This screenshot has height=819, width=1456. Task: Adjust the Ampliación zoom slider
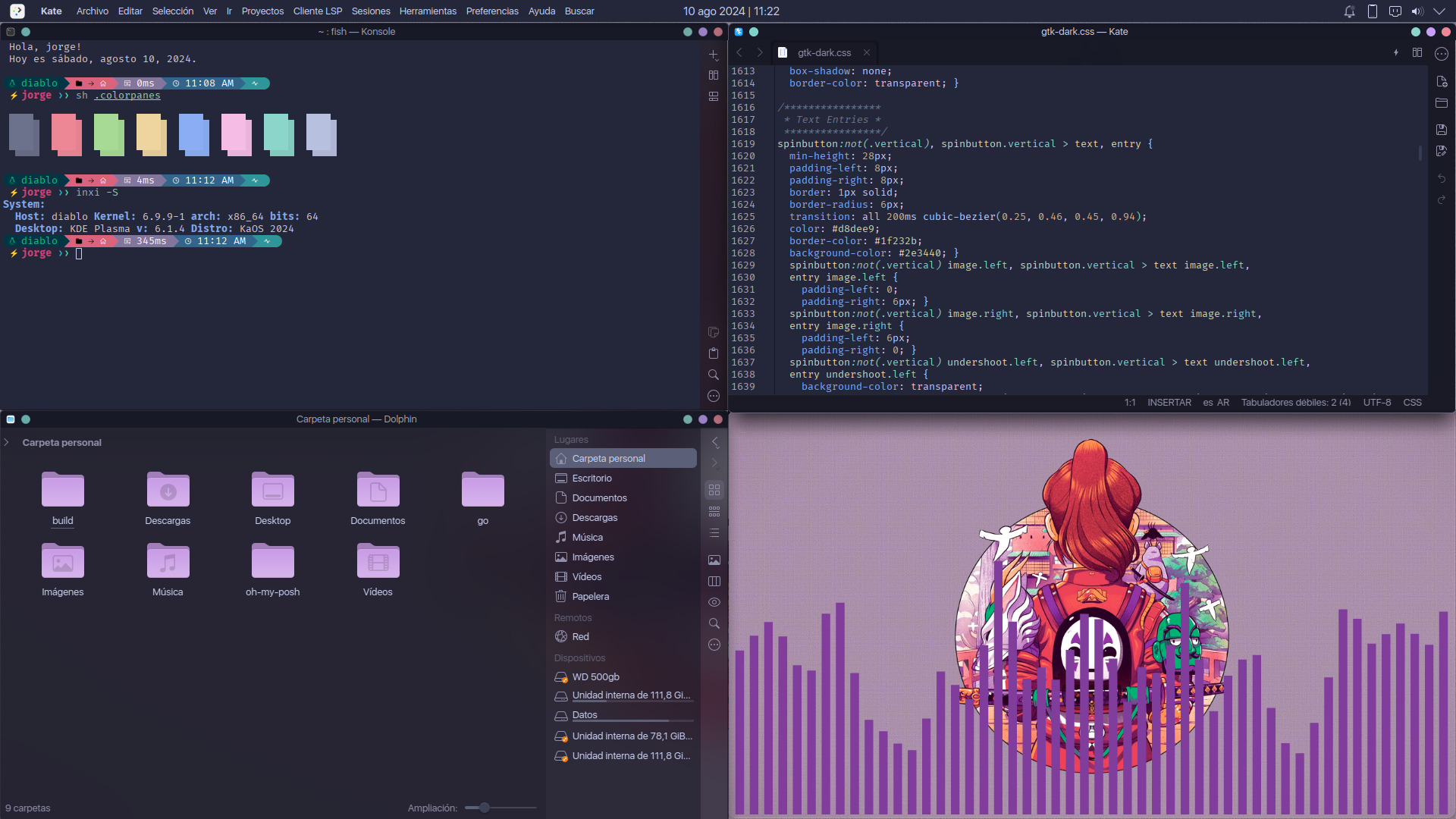point(500,808)
